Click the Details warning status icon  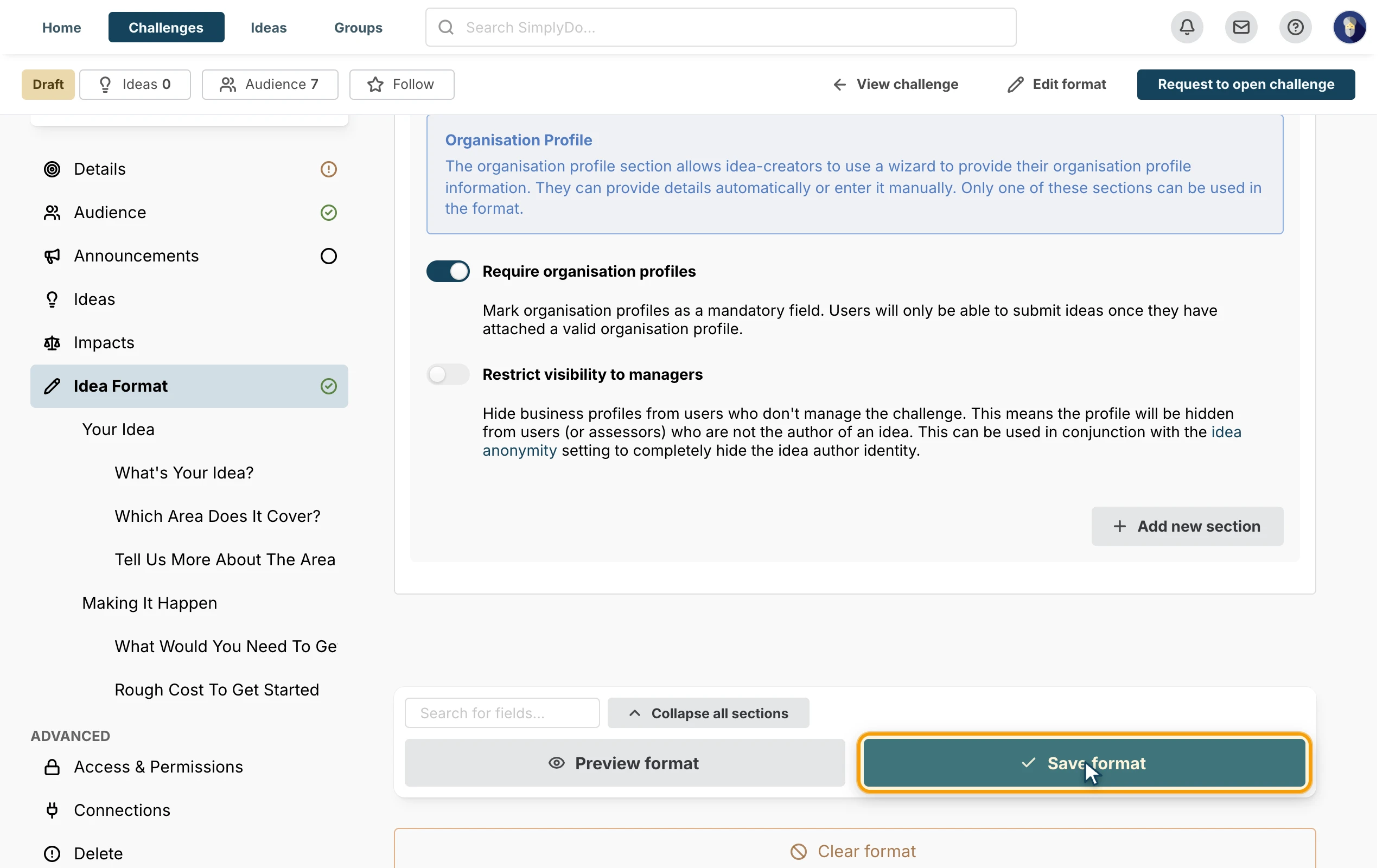[x=328, y=169]
